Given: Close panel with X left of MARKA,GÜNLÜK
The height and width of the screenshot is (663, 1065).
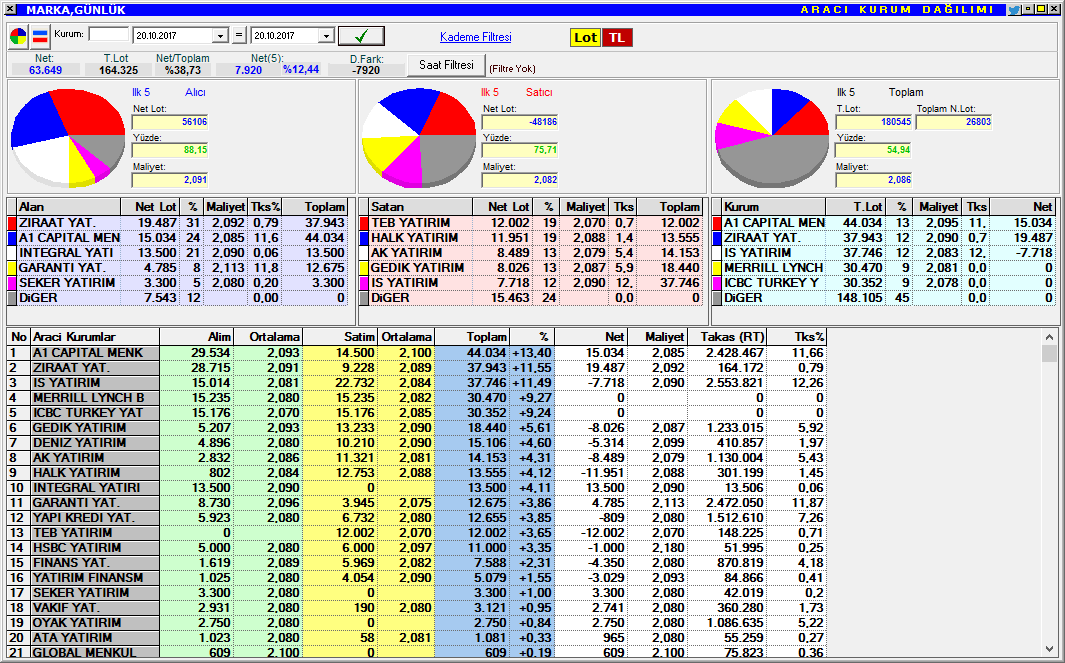Looking at the screenshot, I should coord(10,10).
